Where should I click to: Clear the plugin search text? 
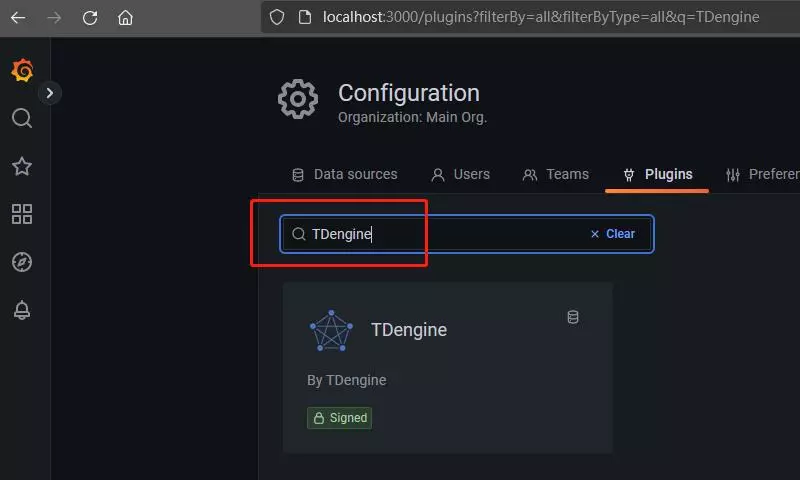pos(612,234)
